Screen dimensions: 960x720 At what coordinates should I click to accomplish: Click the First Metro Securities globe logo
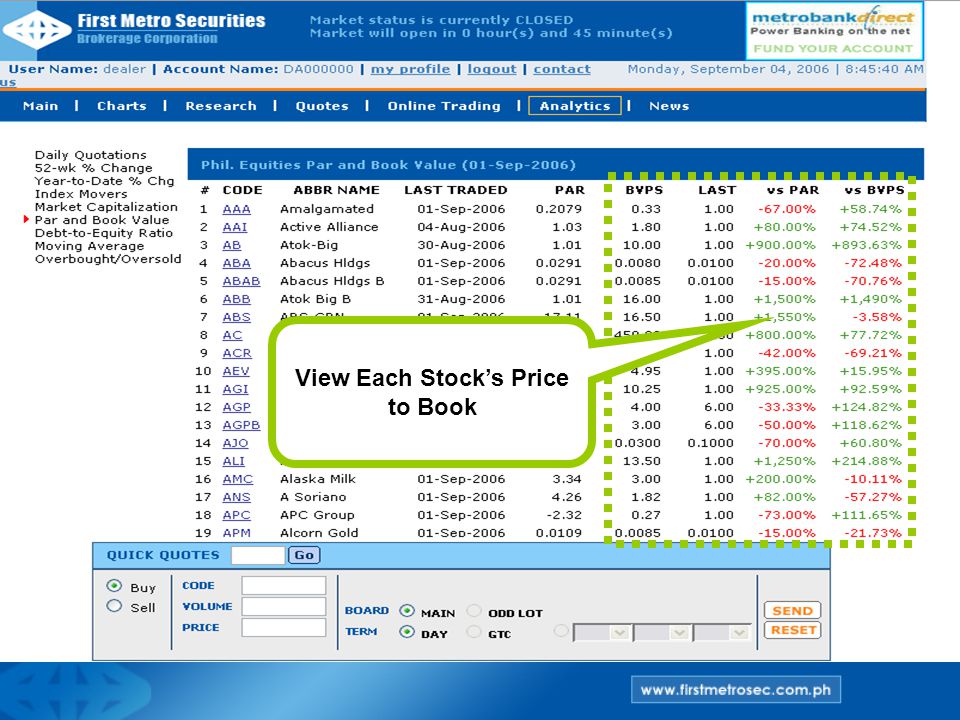[x=37, y=30]
